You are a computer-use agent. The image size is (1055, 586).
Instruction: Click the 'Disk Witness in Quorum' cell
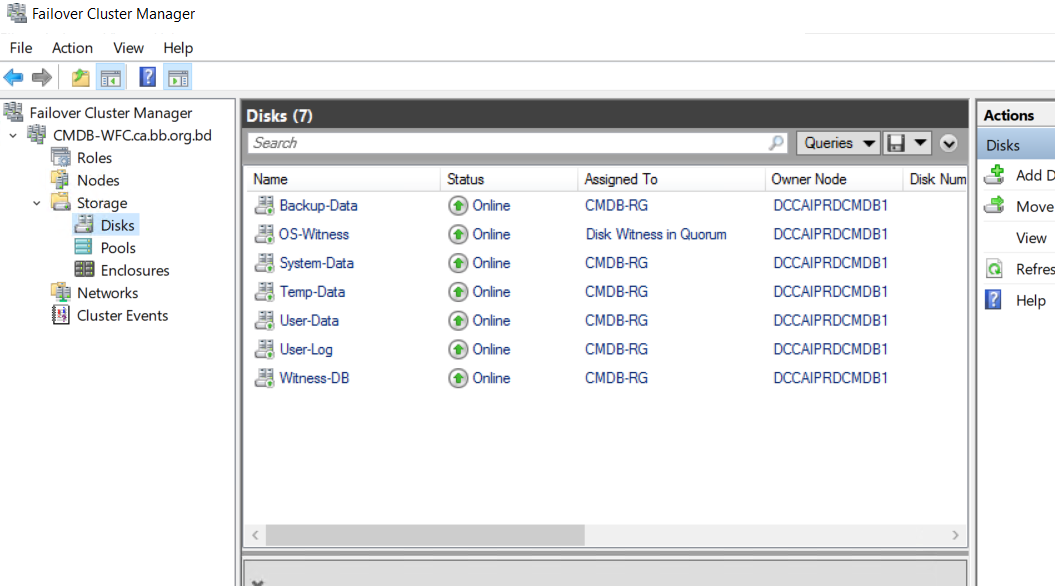pyautogui.click(x=656, y=234)
